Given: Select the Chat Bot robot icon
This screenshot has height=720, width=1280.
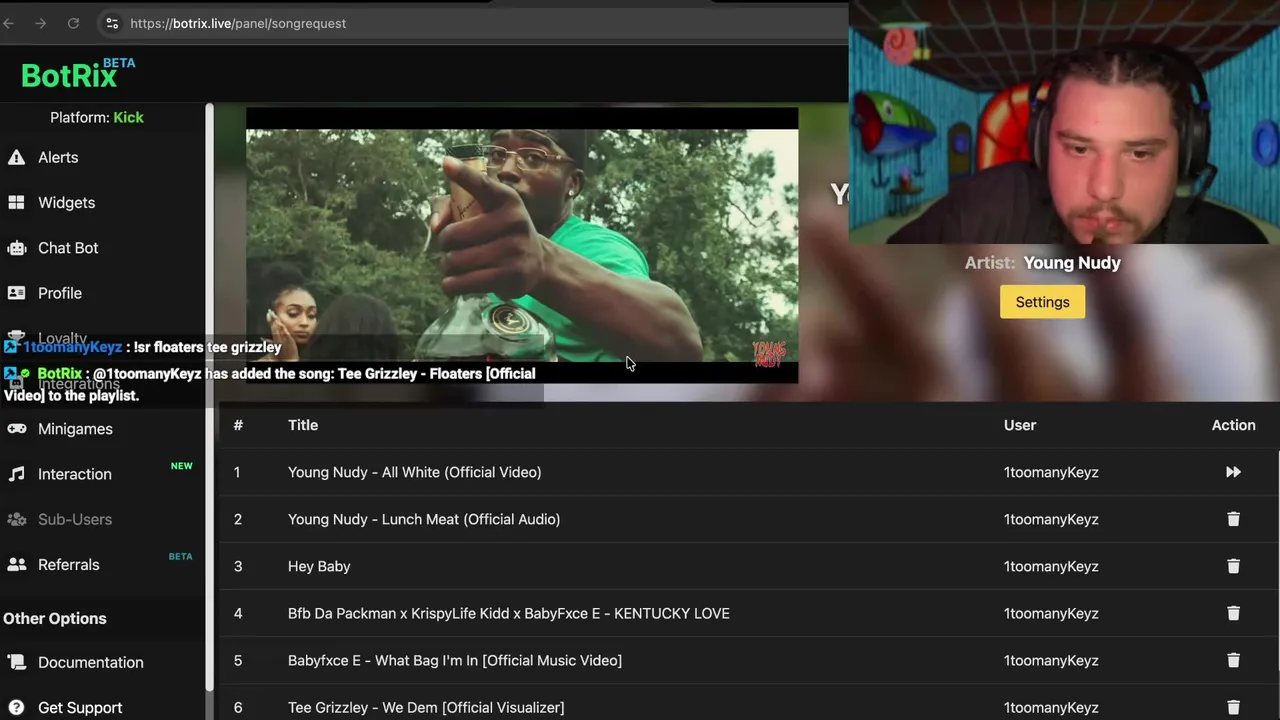Looking at the screenshot, I should (16, 248).
